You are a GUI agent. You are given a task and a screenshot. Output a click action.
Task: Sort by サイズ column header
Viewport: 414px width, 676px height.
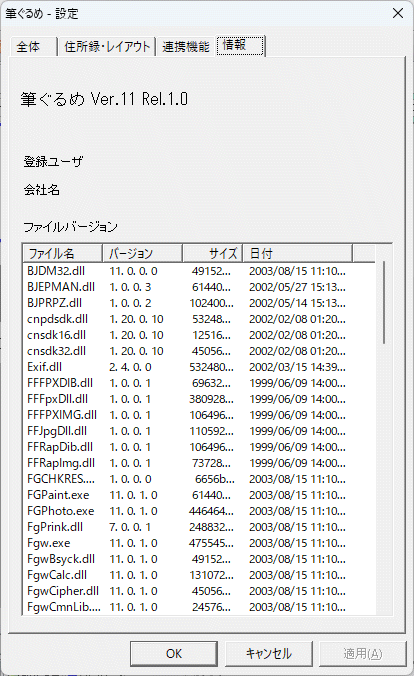(213, 253)
